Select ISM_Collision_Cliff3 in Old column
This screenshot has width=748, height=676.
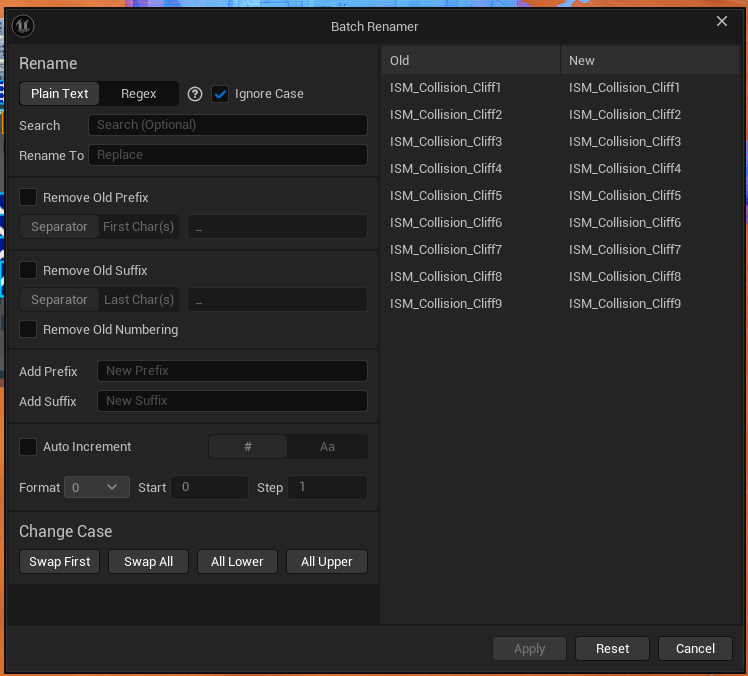pos(446,142)
